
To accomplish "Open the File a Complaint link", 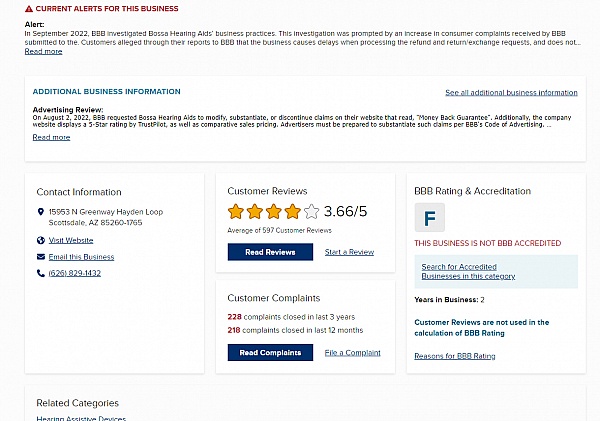I will (x=352, y=353).
